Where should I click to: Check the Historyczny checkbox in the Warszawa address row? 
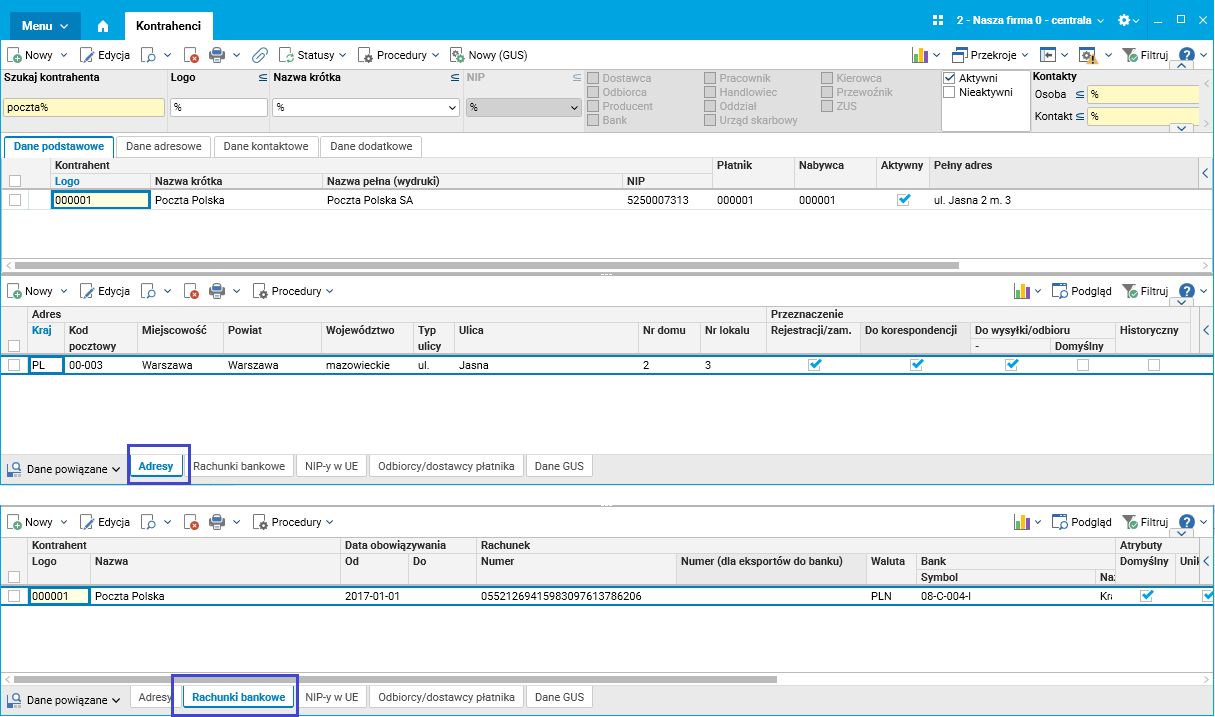(x=1154, y=365)
